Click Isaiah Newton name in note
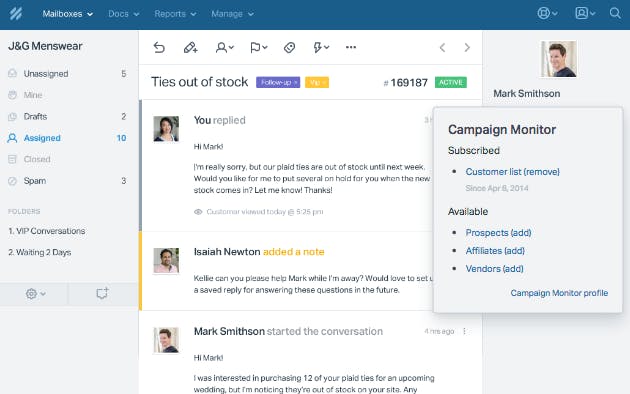630x394 pixels. click(x=227, y=252)
